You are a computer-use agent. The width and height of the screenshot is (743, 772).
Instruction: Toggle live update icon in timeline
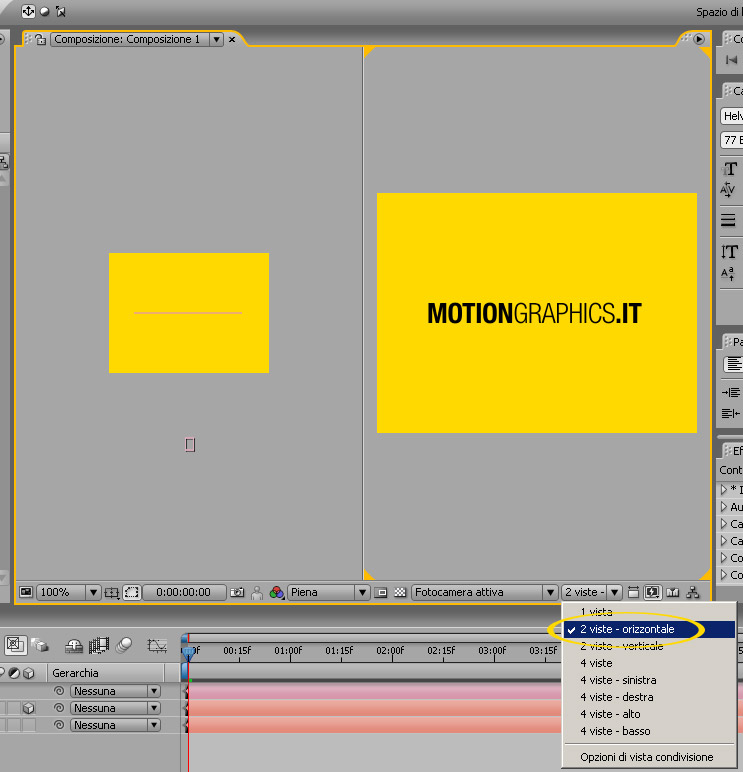pos(15,644)
